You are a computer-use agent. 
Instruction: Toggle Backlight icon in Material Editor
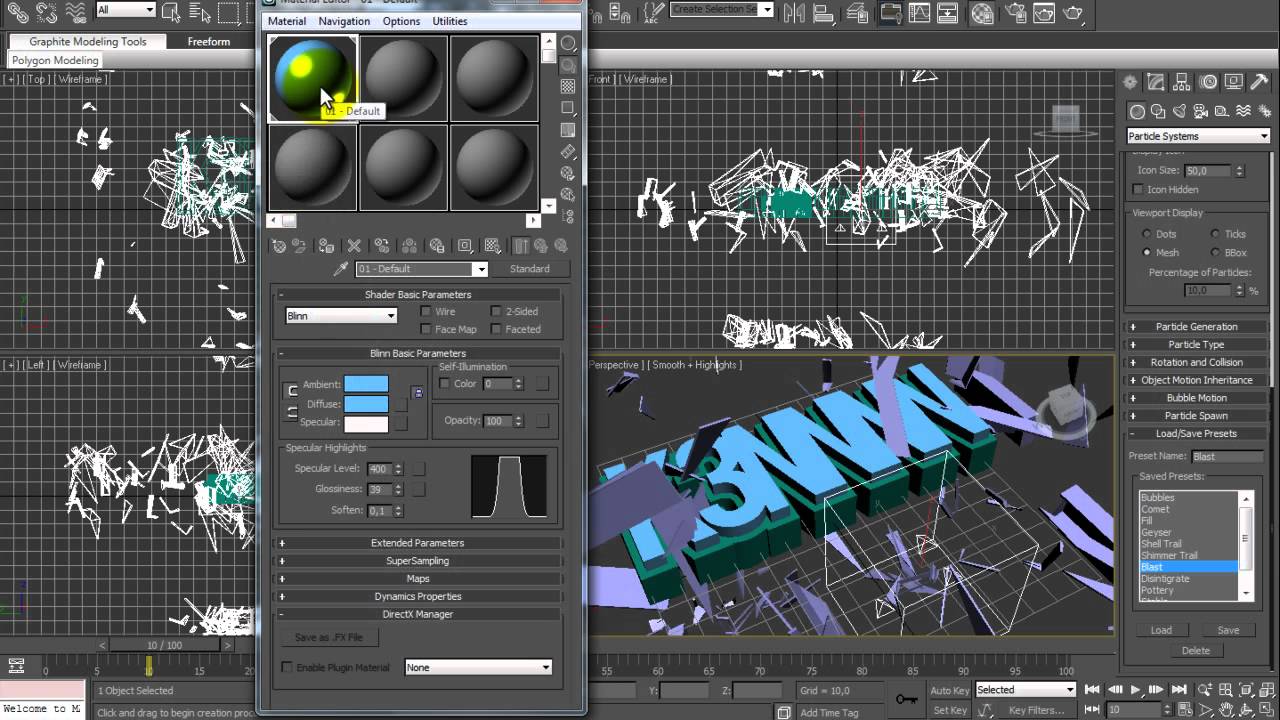click(x=568, y=66)
